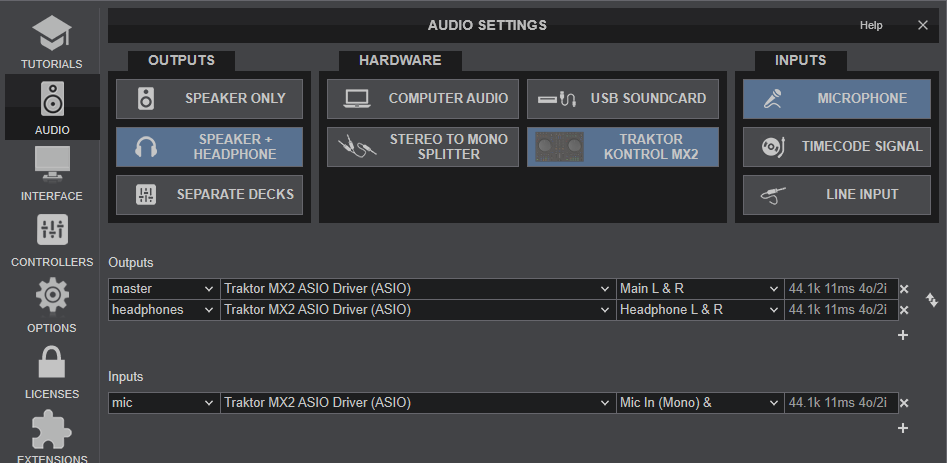Switch to the Audio settings tab
Screen dimensions: 947x463
click(51, 106)
